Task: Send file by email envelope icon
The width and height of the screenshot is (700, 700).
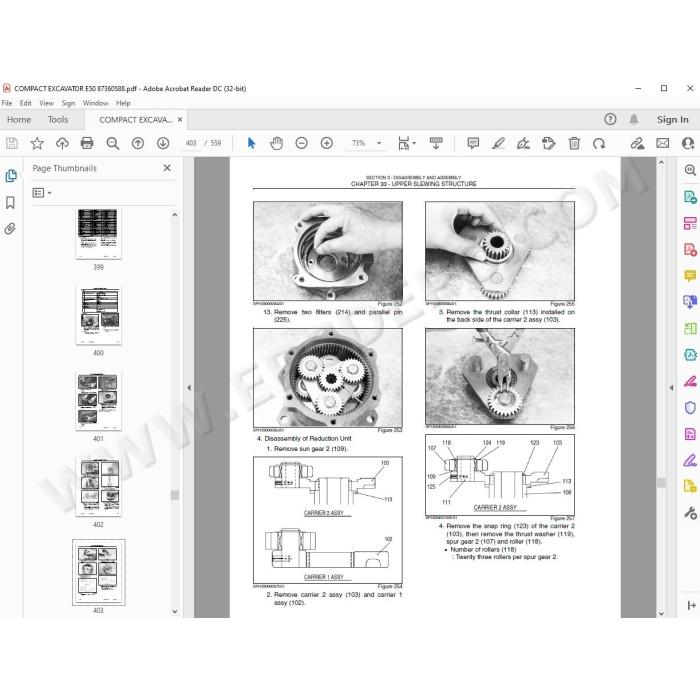Action: click(662, 143)
